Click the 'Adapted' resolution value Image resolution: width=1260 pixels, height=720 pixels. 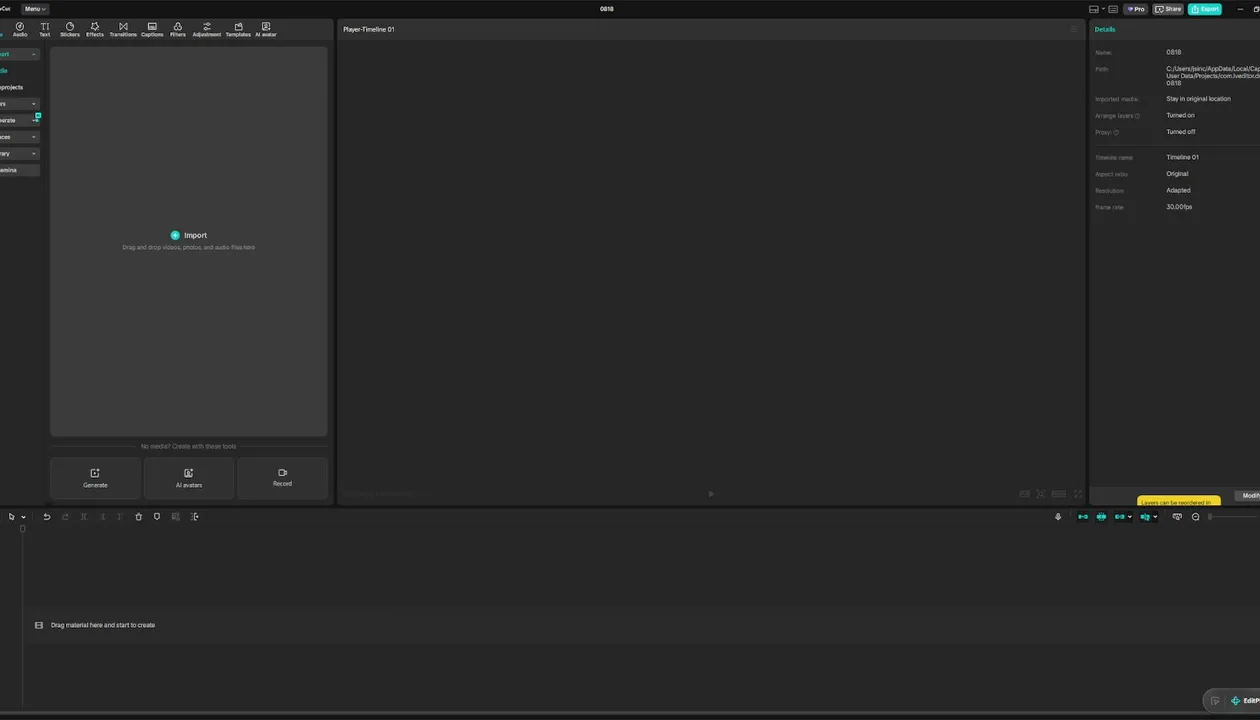pyautogui.click(x=1178, y=190)
